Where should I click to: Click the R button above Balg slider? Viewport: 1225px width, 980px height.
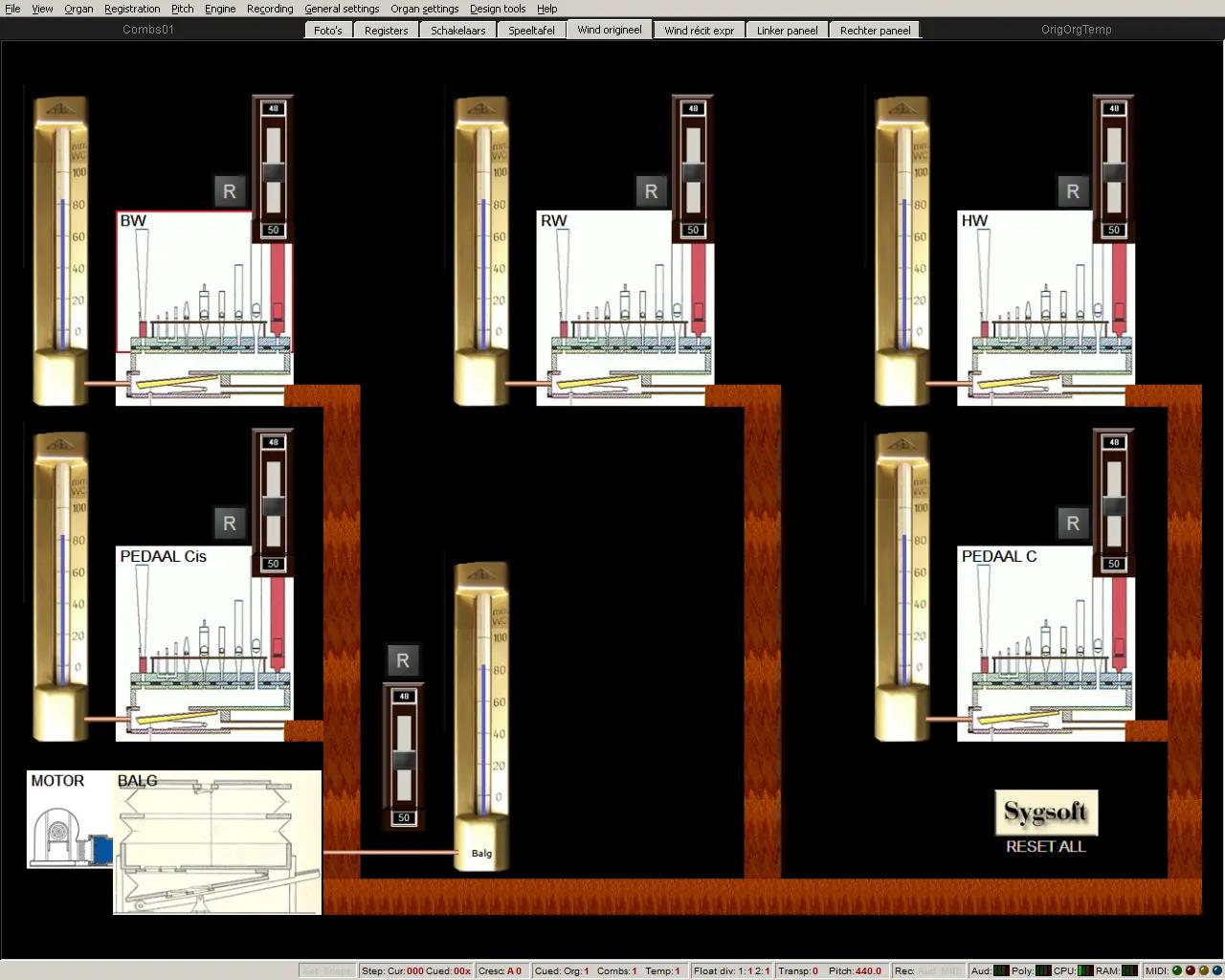[403, 660]
